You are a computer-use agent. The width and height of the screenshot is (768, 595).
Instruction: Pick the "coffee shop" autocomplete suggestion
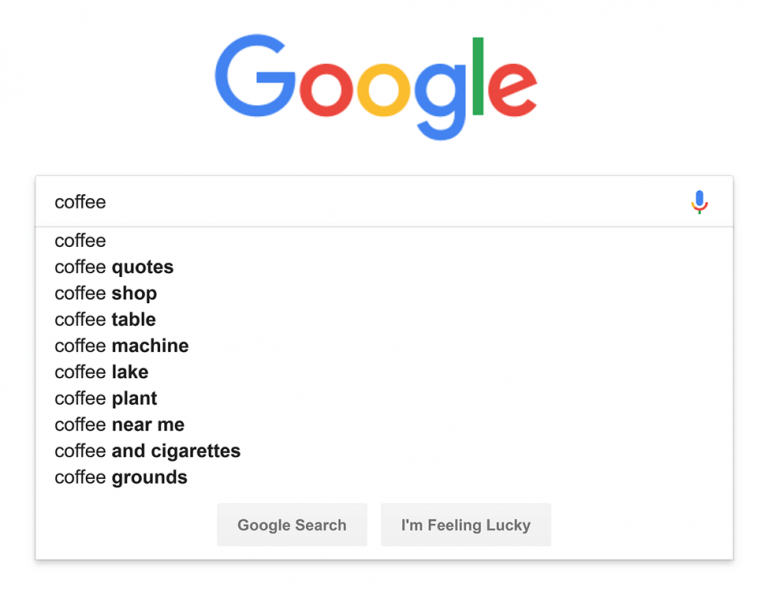pos(106,293)
